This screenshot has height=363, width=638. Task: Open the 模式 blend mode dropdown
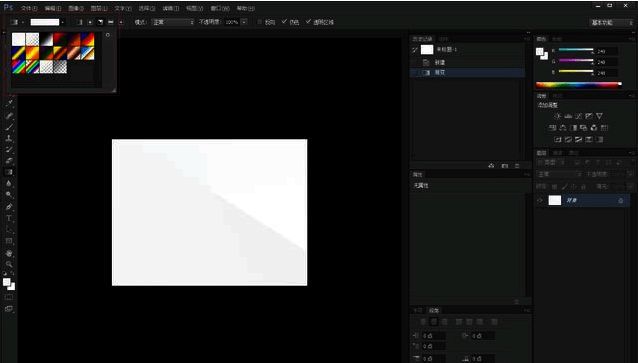point(173,22)
